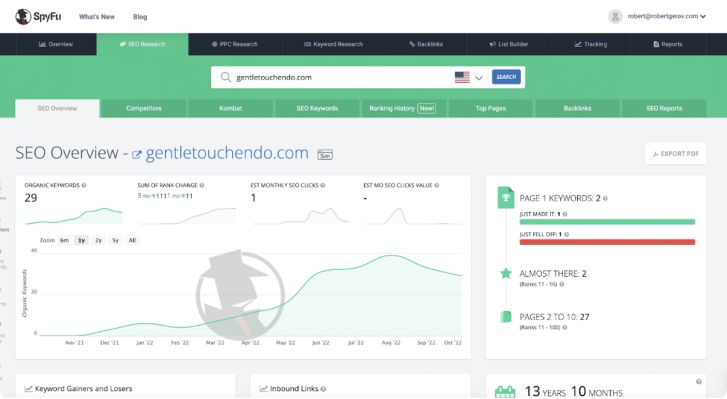Expand the account email dropdown chevron

pos(703,17)
